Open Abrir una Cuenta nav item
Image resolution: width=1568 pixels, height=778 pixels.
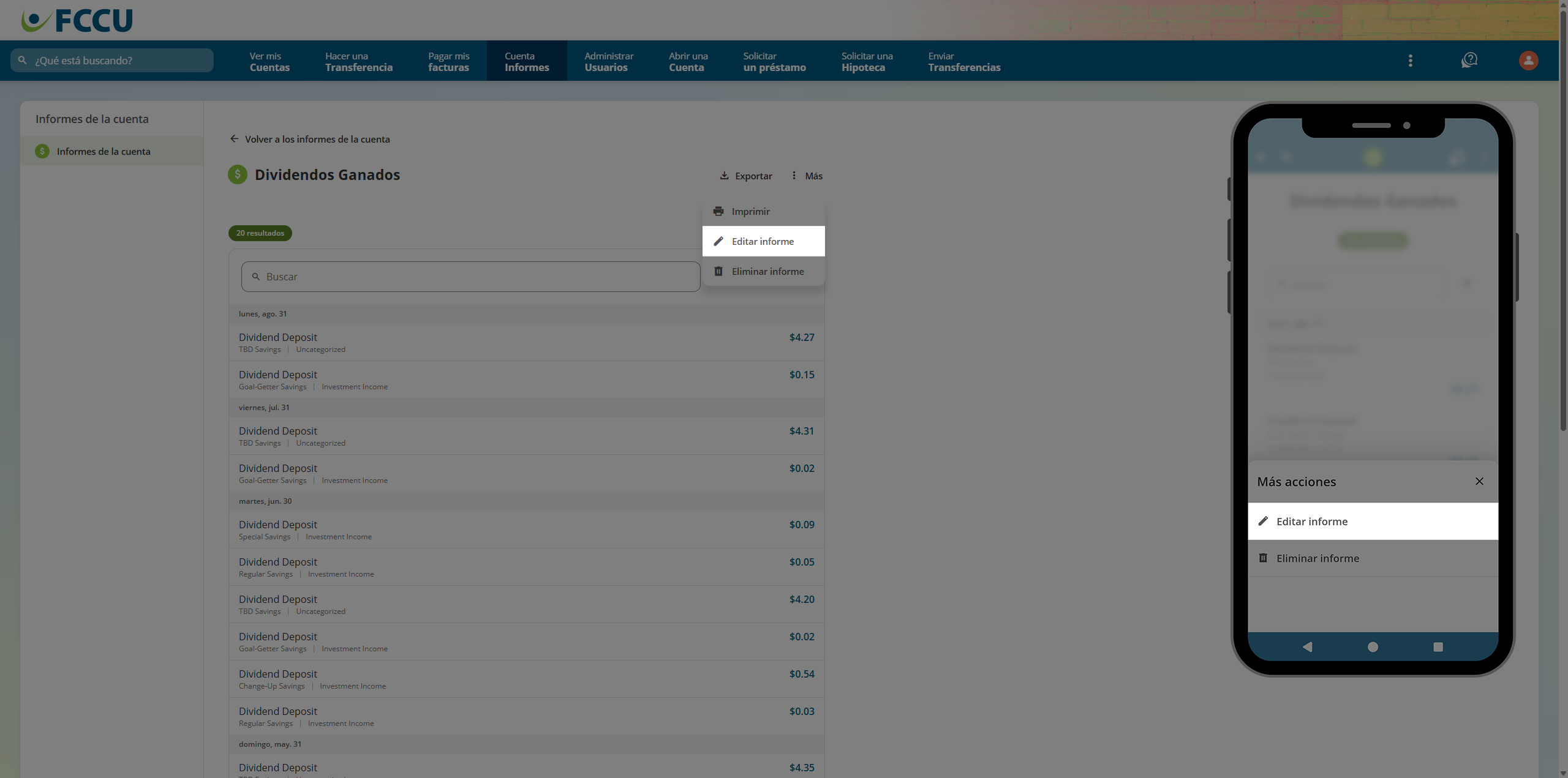(688, 61)
